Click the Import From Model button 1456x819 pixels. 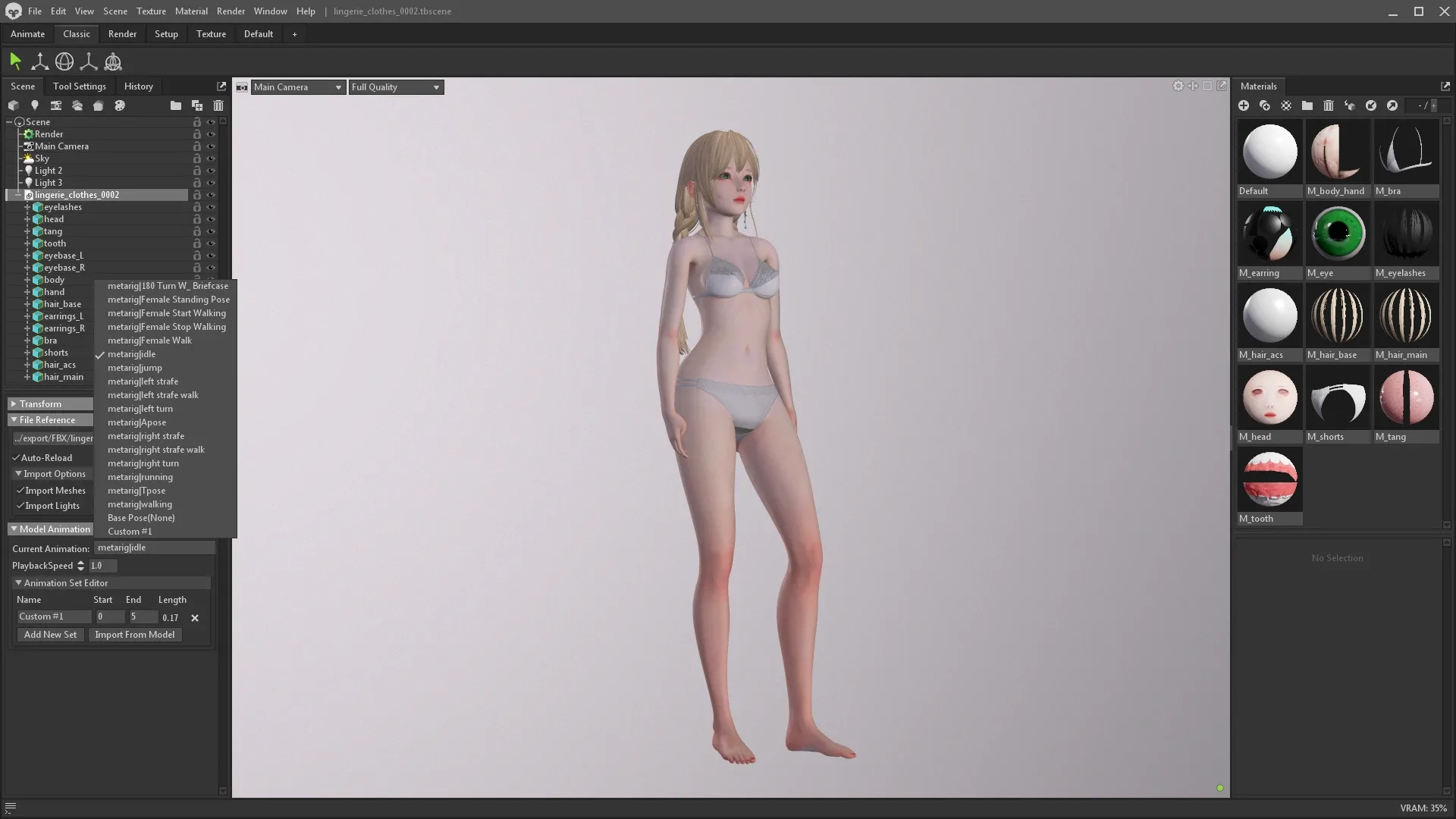(x=134, y=635)
